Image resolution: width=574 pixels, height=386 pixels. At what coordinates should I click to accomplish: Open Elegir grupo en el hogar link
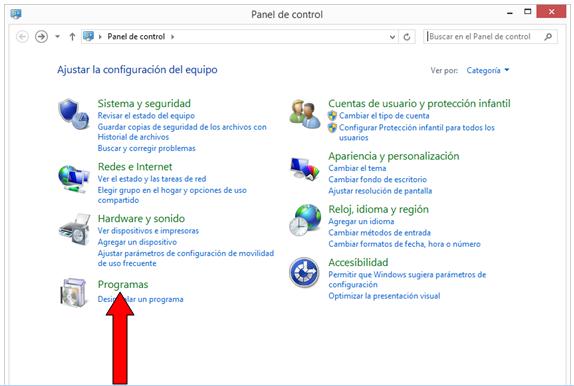172,195
